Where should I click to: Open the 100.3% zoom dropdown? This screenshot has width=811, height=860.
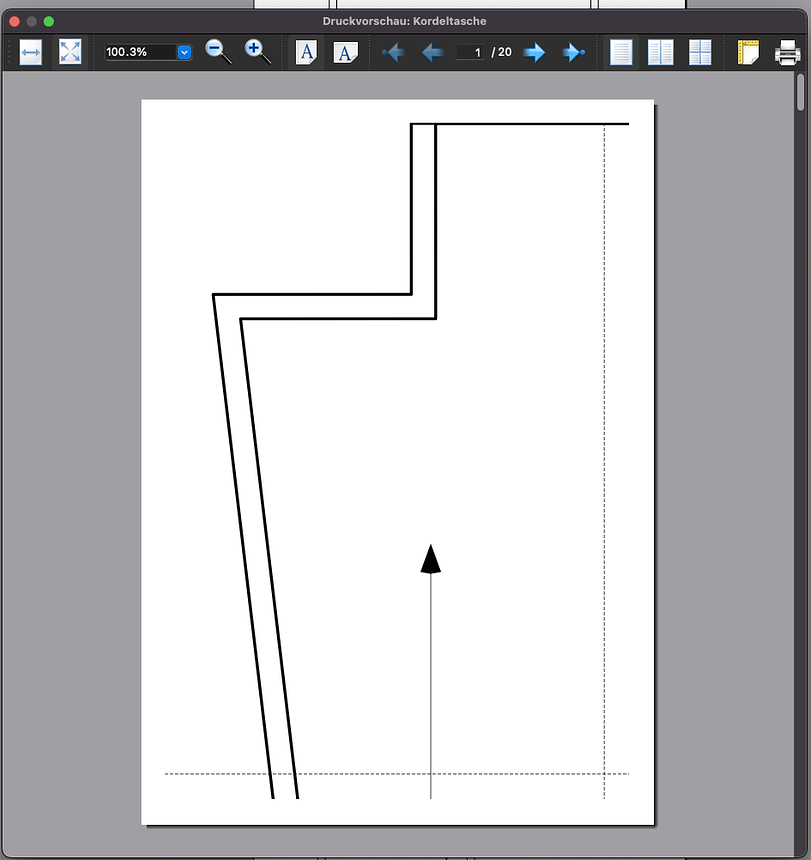pyautogui.click(x=184, y=52)
